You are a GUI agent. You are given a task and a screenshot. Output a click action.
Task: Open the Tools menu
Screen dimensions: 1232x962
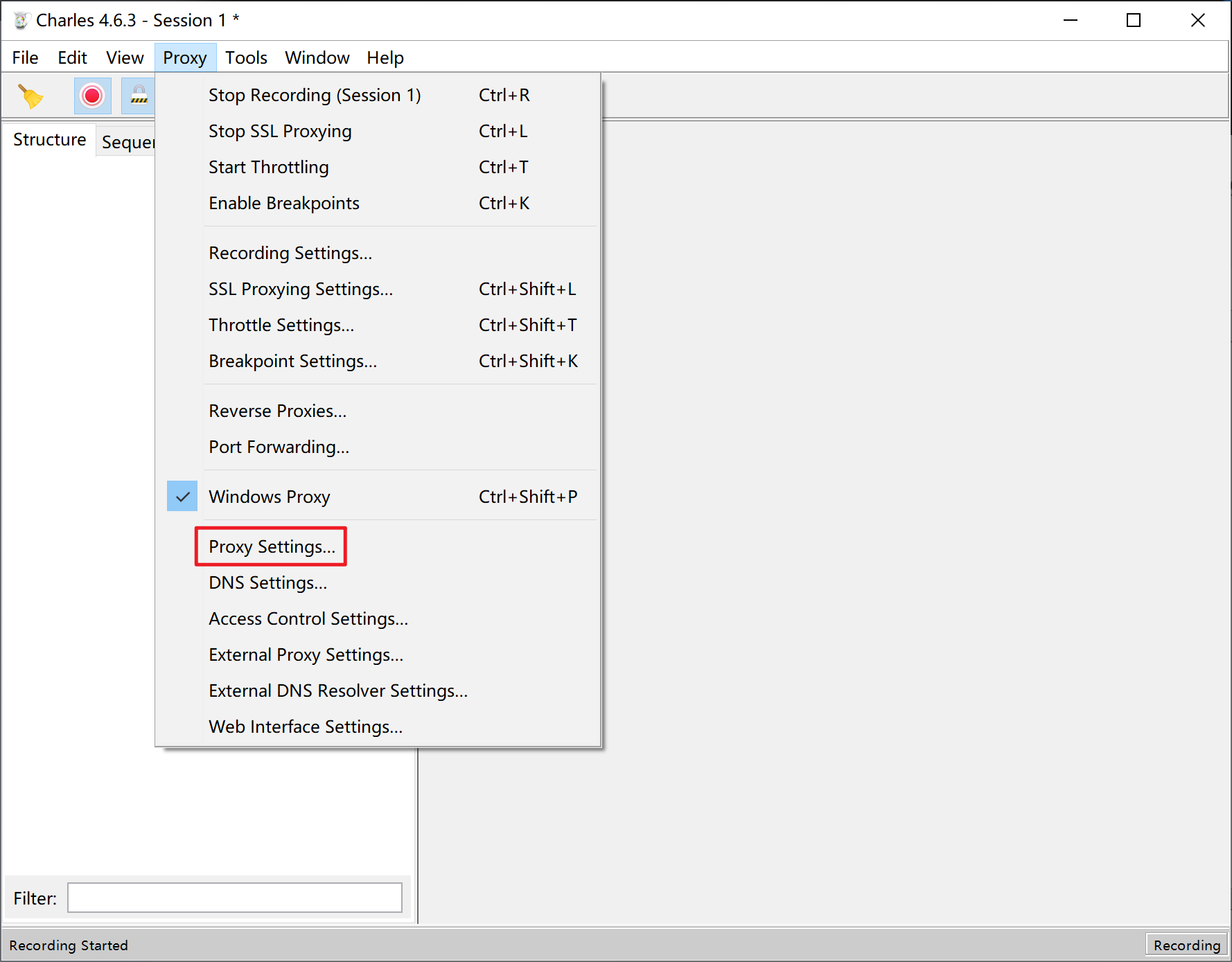246,57
